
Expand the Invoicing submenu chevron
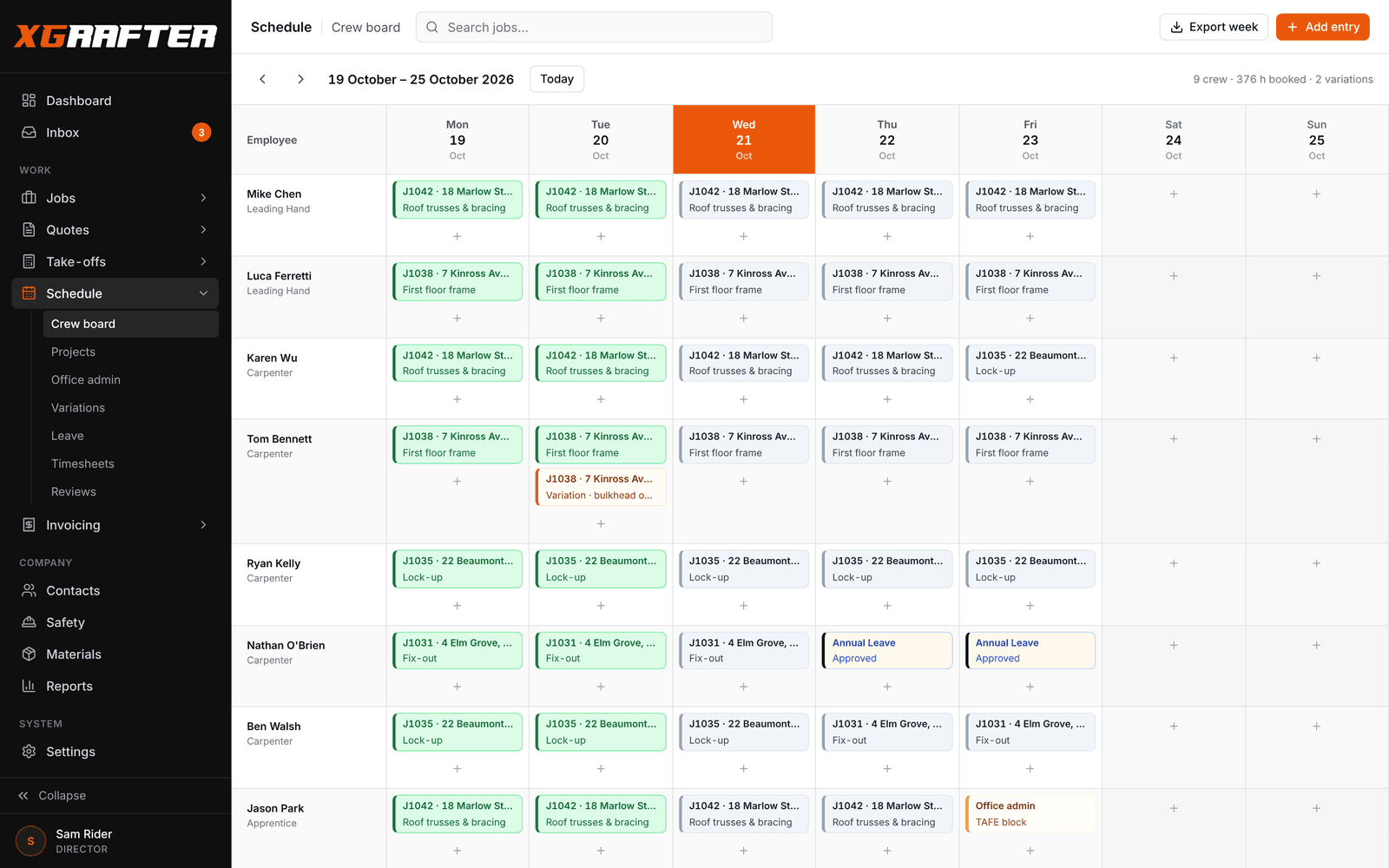click(x=204, y=525)
